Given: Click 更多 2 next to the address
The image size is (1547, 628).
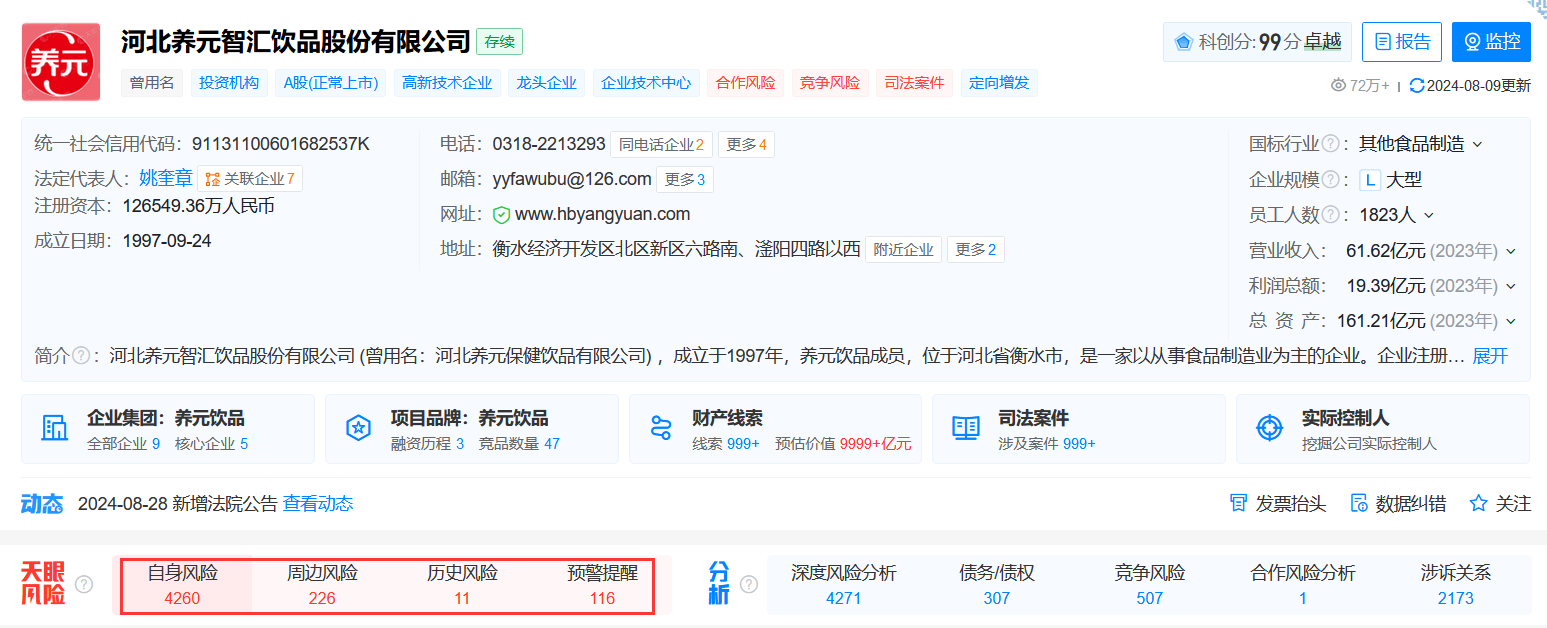Looking at the screenshot, I should [x=976, y=250].
